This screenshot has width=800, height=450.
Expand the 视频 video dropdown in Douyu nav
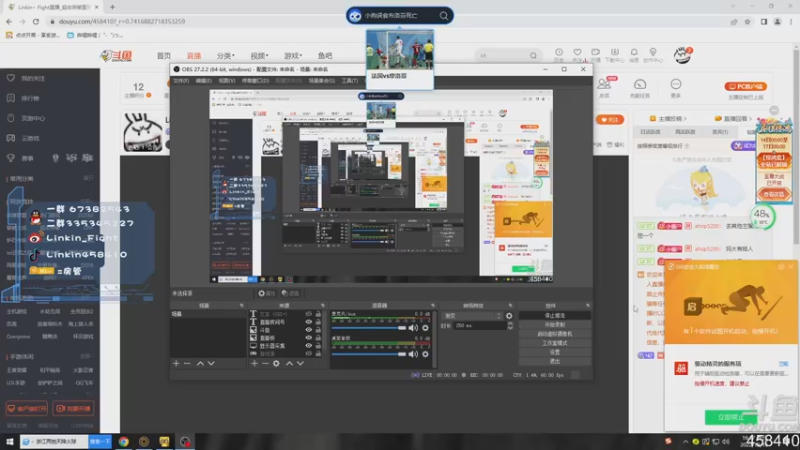click(259, 56)
